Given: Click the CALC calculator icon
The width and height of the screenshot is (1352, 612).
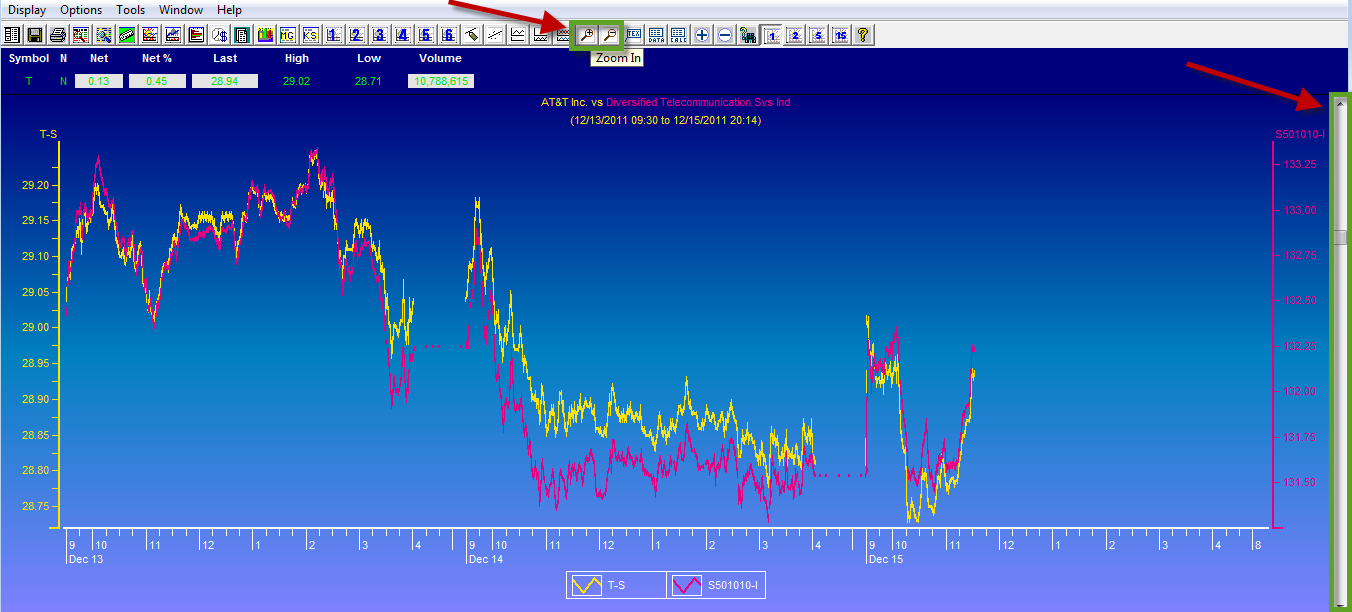Looking at the screenshot, I should pyautogui.click(x=679, y=34).
